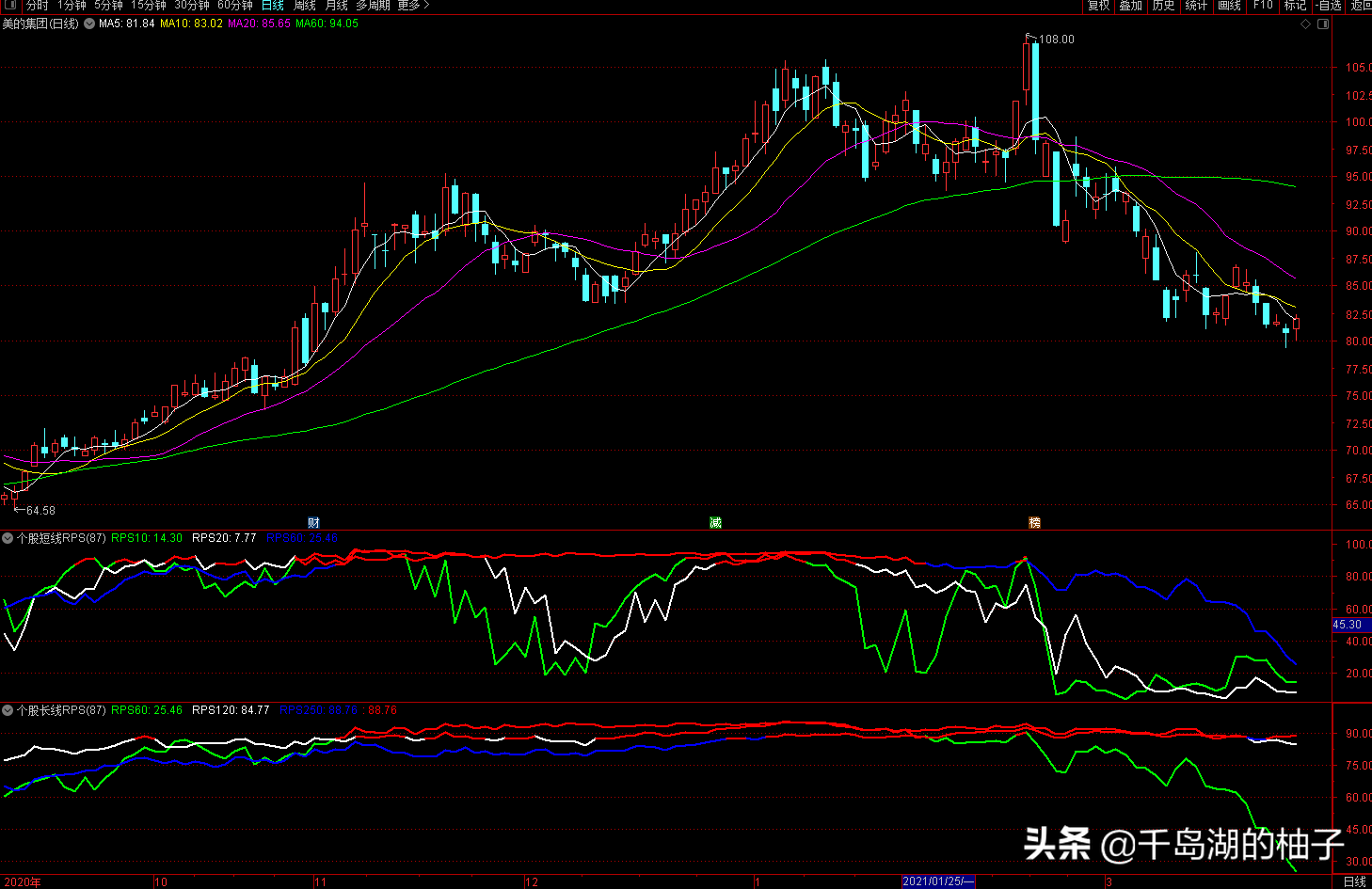Image resolution: width=1372 pixels, height=889 pixels.
Task: Expand the main chart indicator dropdown
Action: click(89, 24)
